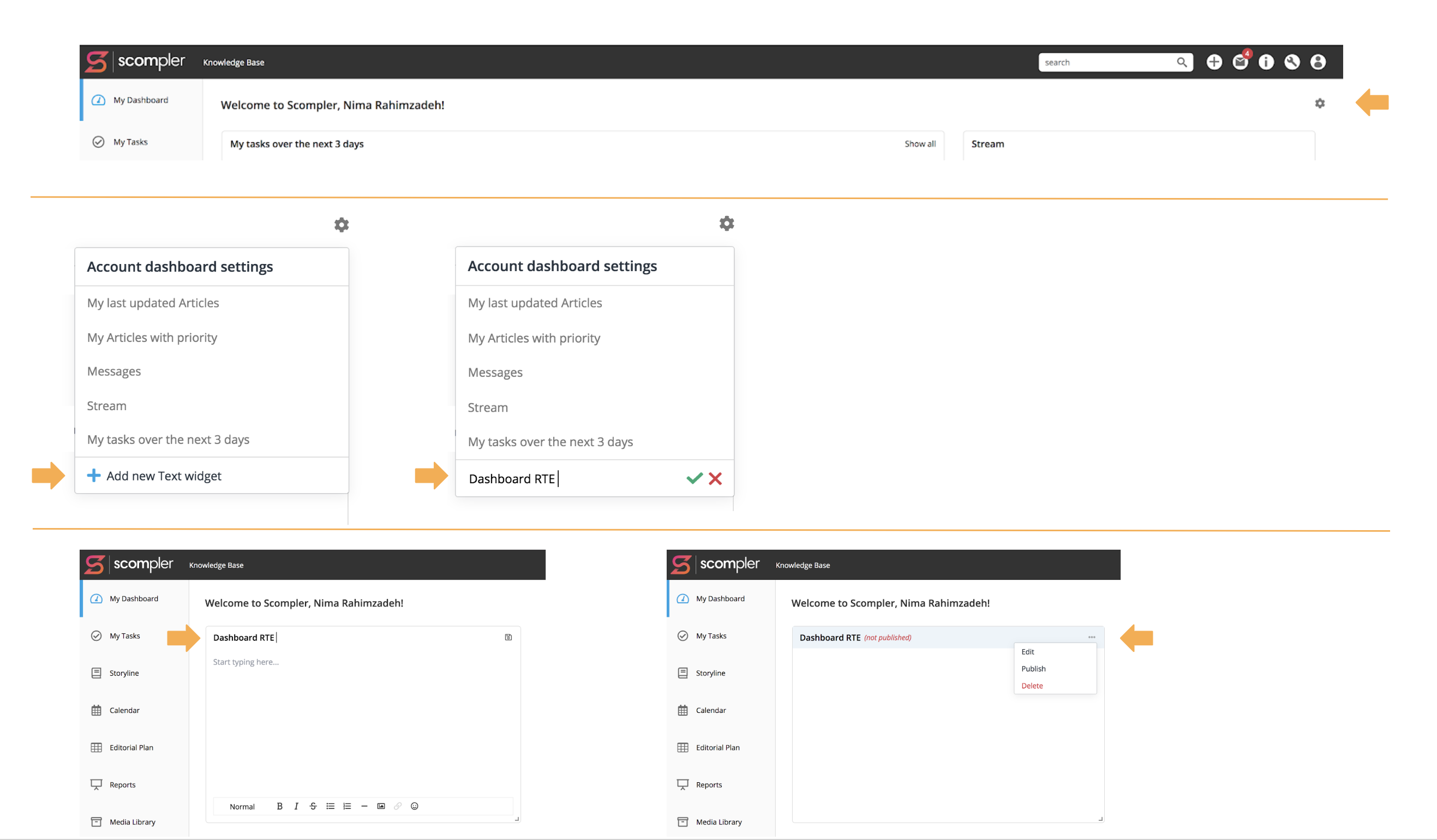The height and width of the screenshot is (840, 1437).
Task: Select Delete in the widget context menu
Action: (1032, 686)
